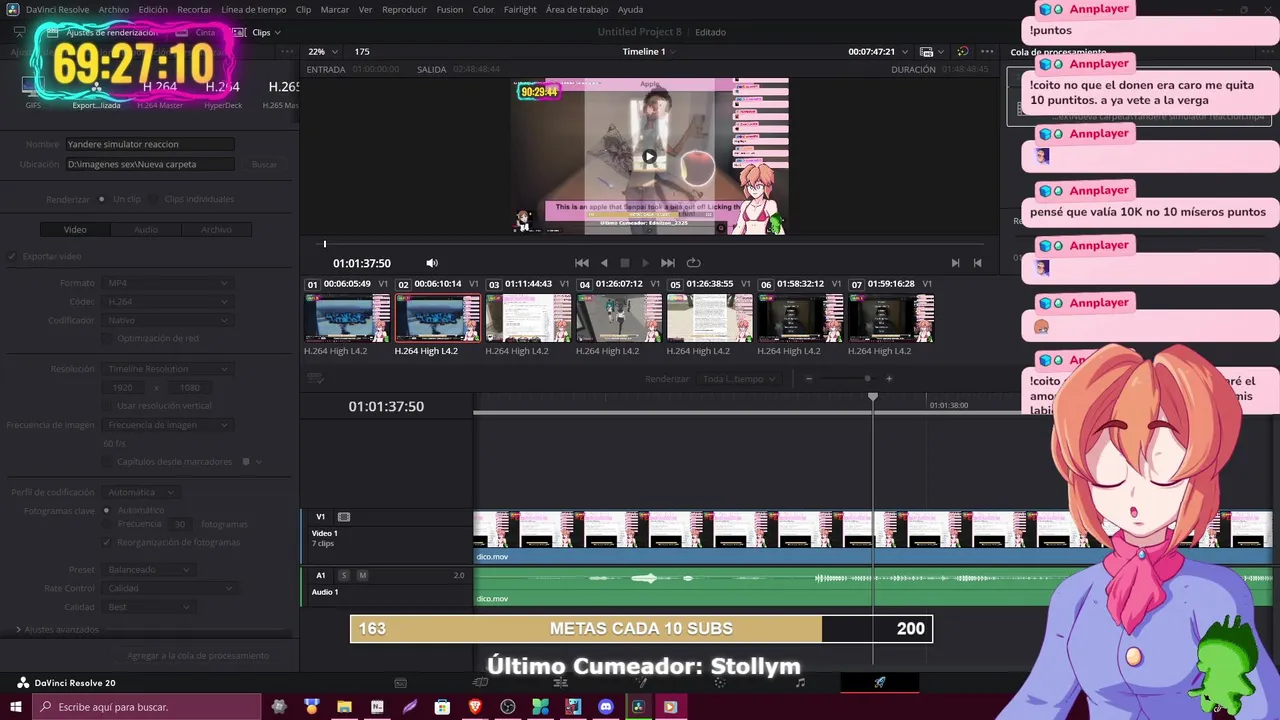Solo the Audio 1 track

coord(344,575)
